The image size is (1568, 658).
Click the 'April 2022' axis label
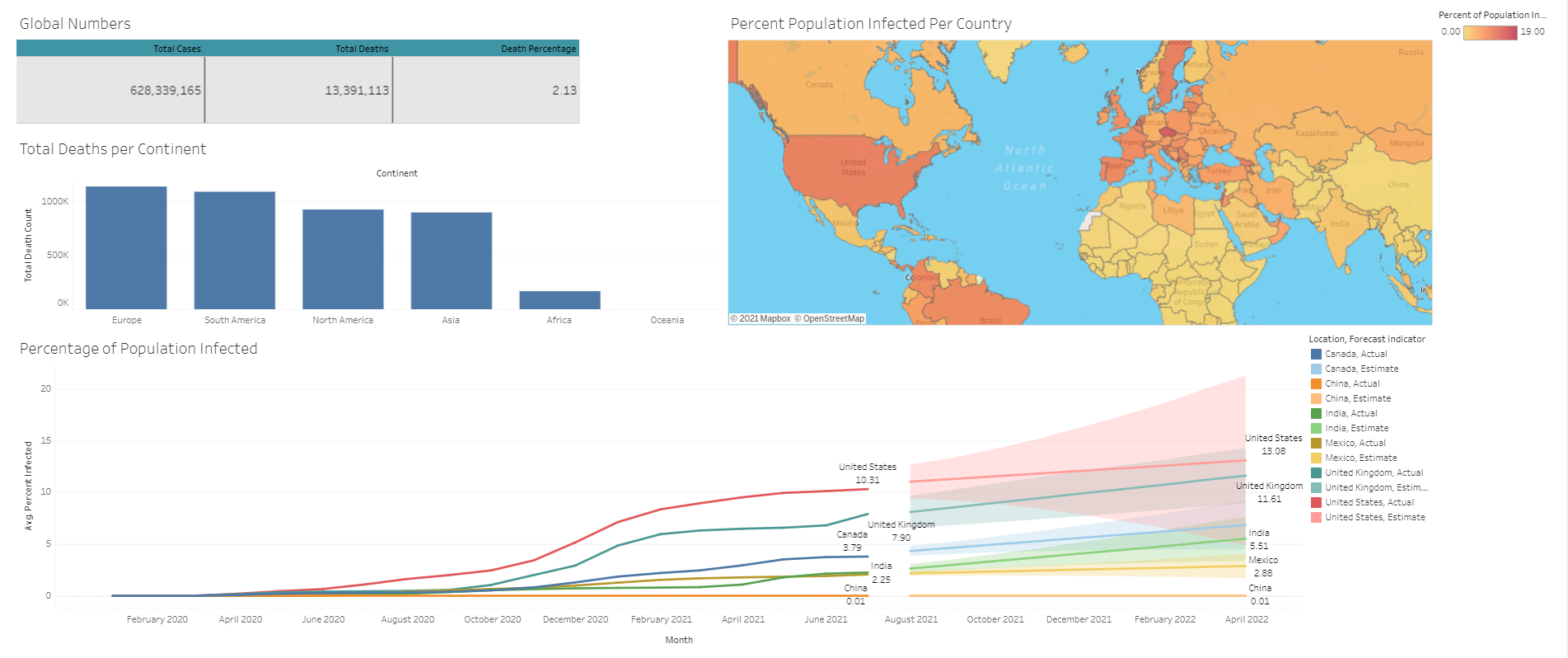(x=1247, y=620)
